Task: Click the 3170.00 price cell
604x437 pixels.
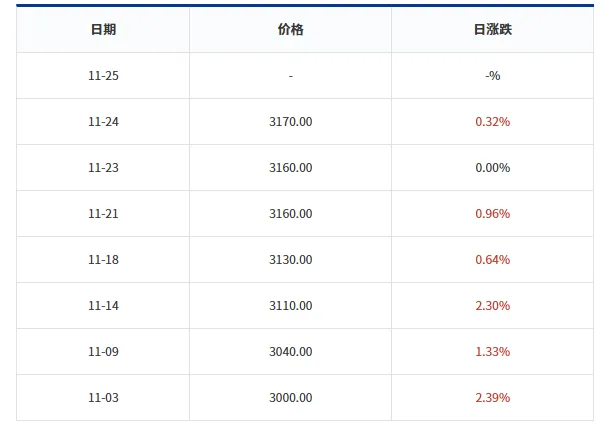Action: [x=290, y=122]
